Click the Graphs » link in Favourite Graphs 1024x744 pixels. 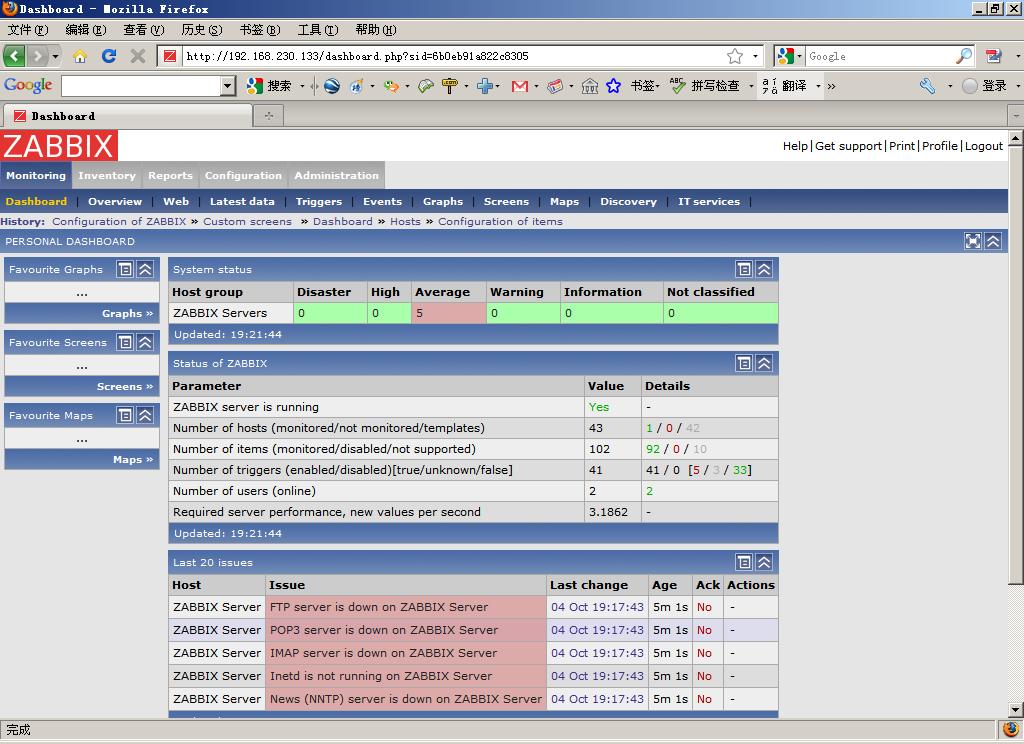(x=127, y=314)
